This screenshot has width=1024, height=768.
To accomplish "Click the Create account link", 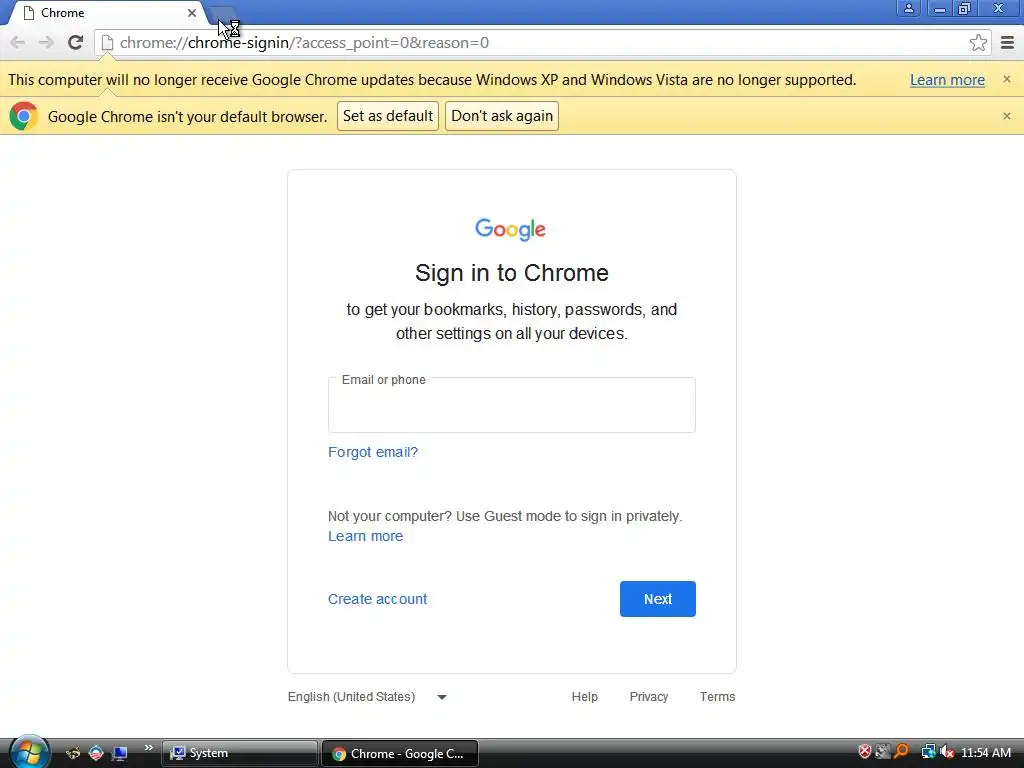I will 377,599.
